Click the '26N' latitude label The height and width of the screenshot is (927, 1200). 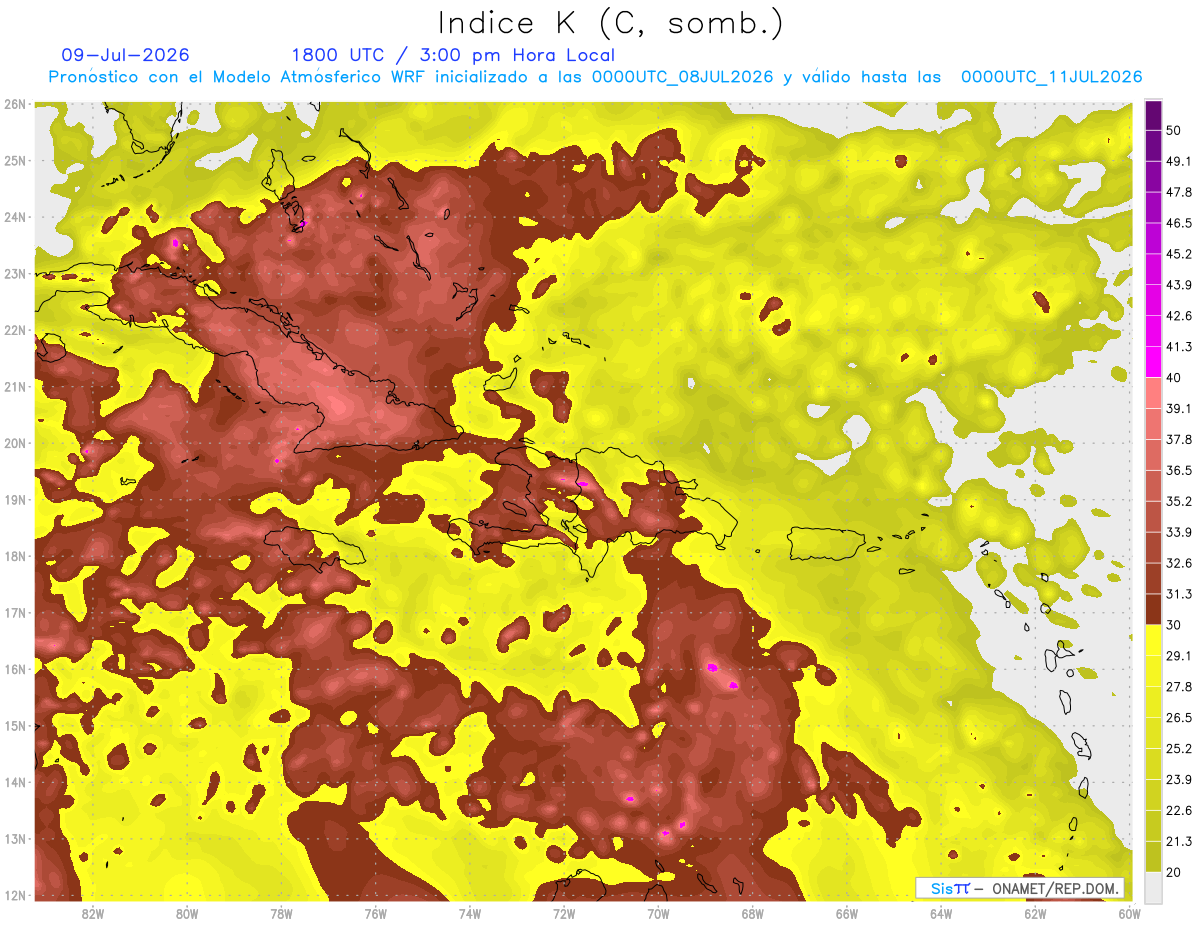15,104
